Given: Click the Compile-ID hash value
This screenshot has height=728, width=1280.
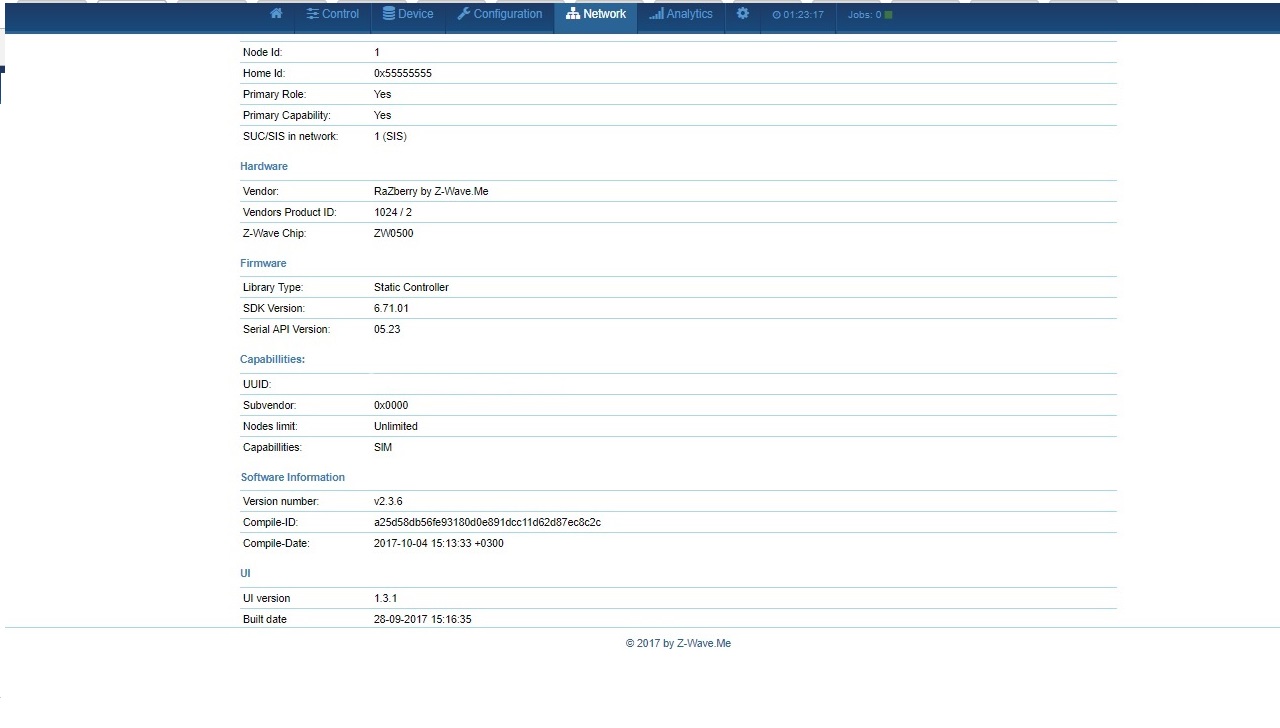Looking at the screenshot, I should pos(487,522).
